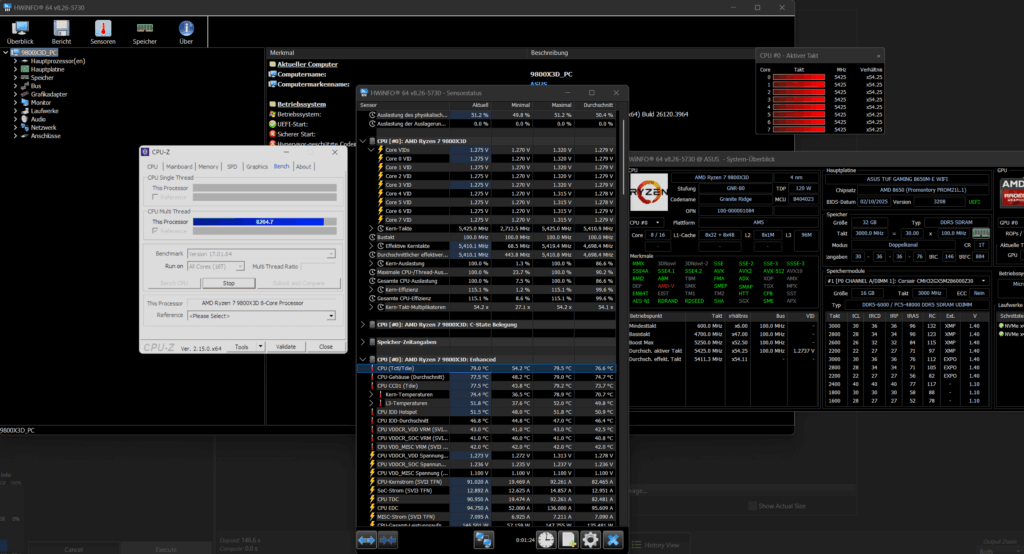
Task: Expand the Grafikadapter tree node
Action: tap(16, 94)
